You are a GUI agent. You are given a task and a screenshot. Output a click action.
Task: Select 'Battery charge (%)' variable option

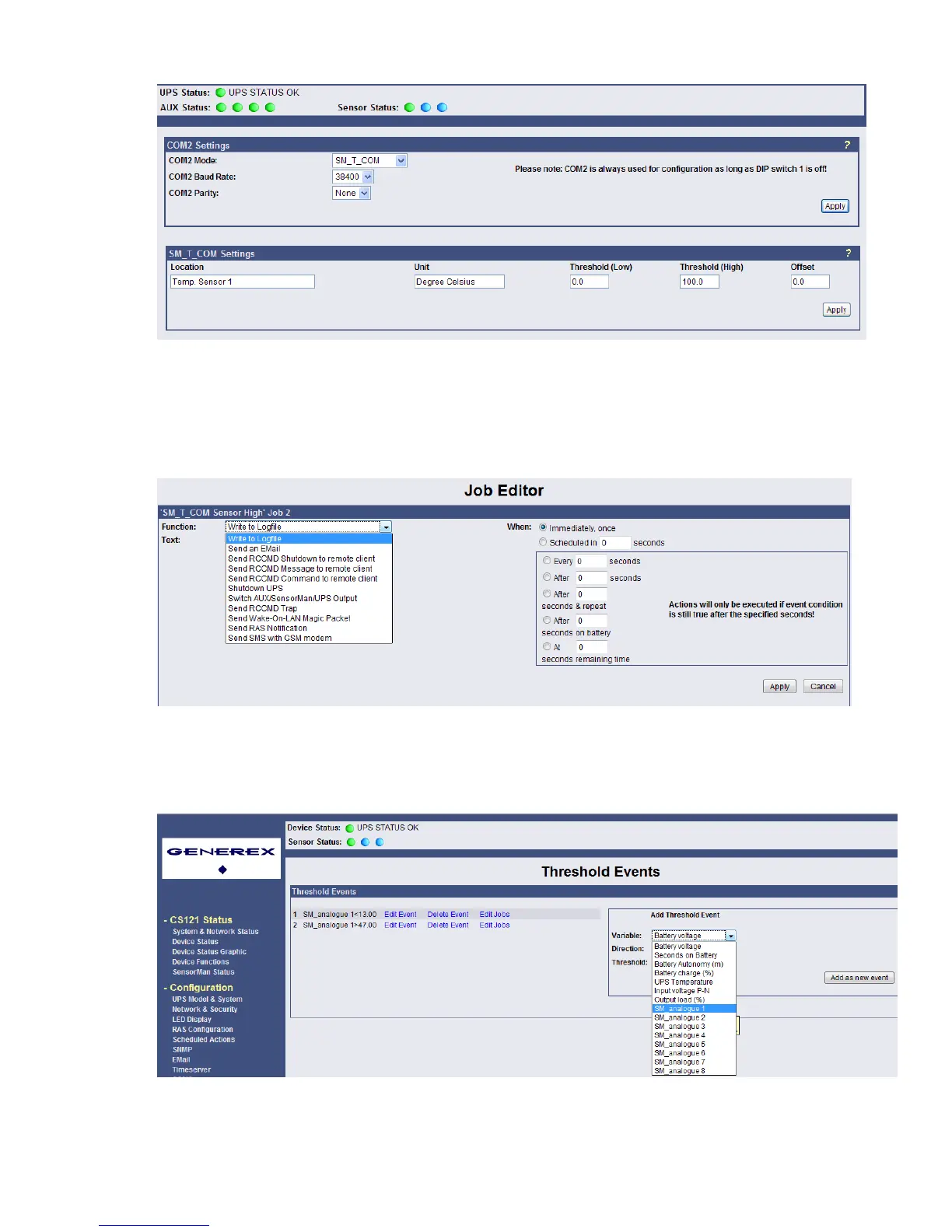(684, 973)
